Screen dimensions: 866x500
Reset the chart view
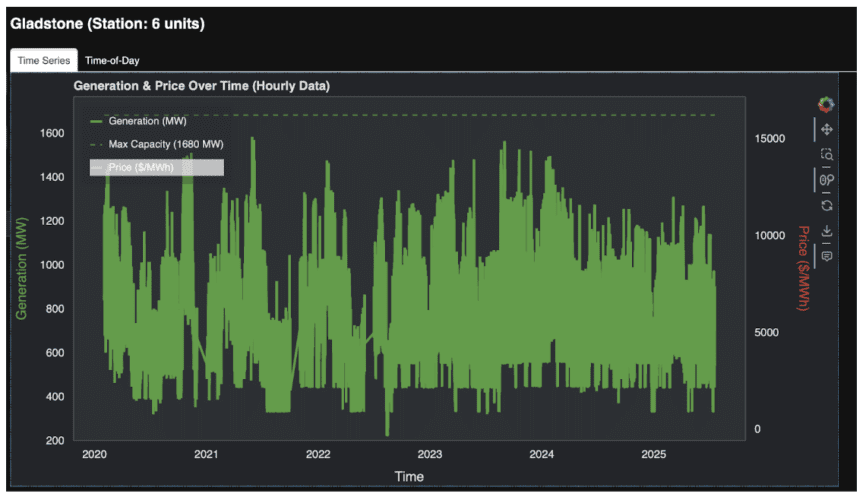(826, 205)
